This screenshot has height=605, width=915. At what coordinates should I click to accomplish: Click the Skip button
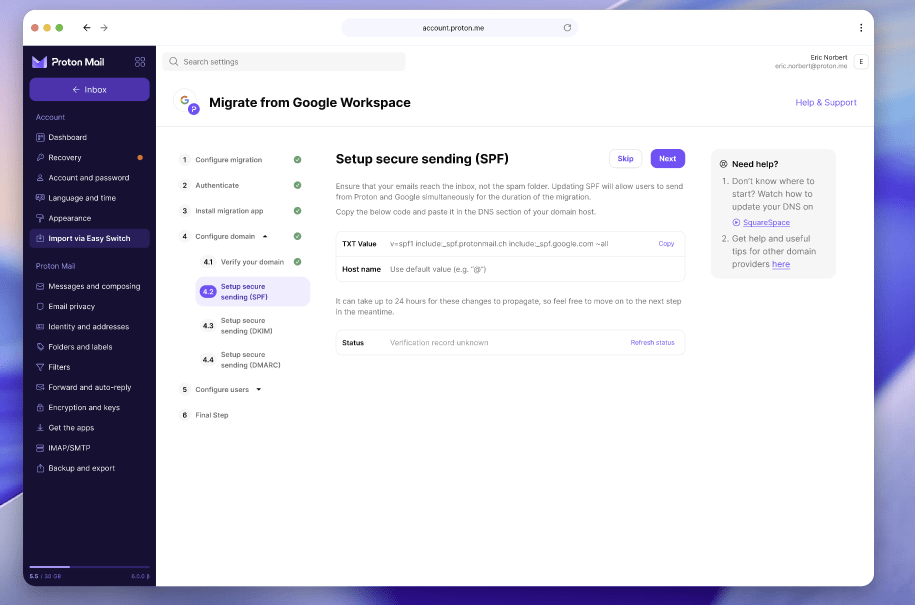[x=625, y=159]
